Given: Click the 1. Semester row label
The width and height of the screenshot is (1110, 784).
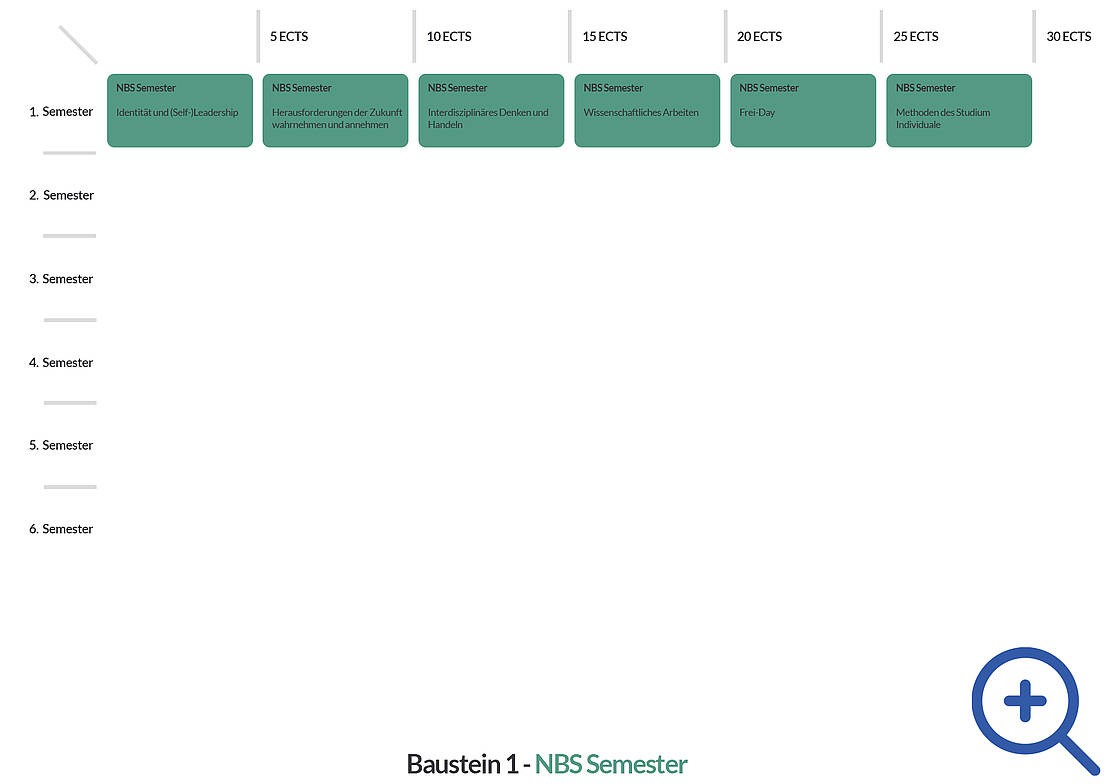Looking at the screenshot, I should (61, 112).
